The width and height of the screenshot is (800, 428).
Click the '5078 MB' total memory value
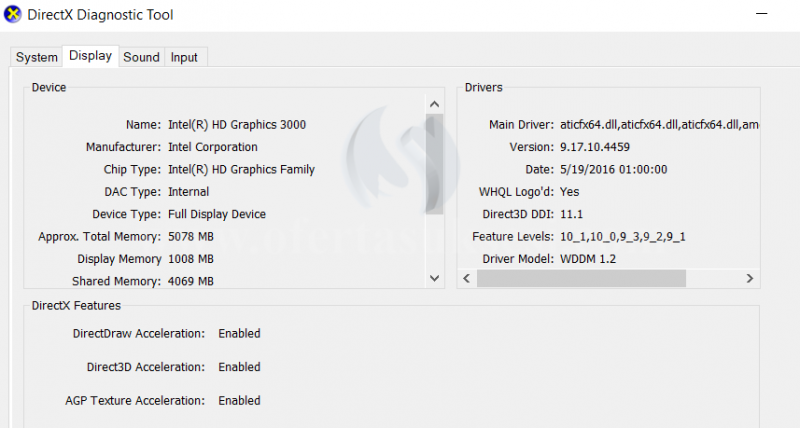click(x=191, y=237)
